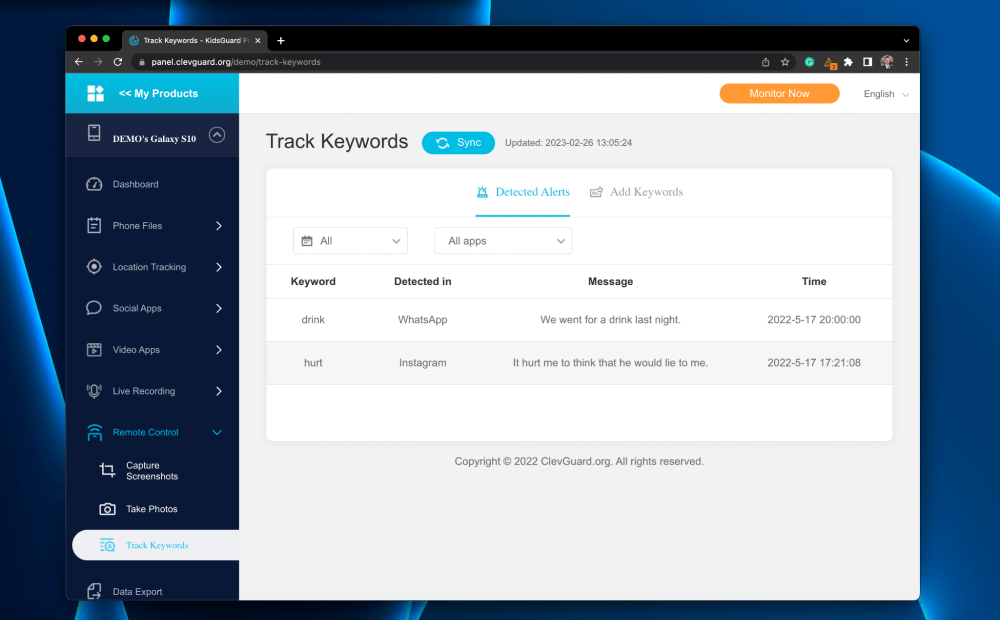Click the Phone Files document icon
Image resolution: width=1000 pixels, height=620 pixels.
(x=94, y=225)
